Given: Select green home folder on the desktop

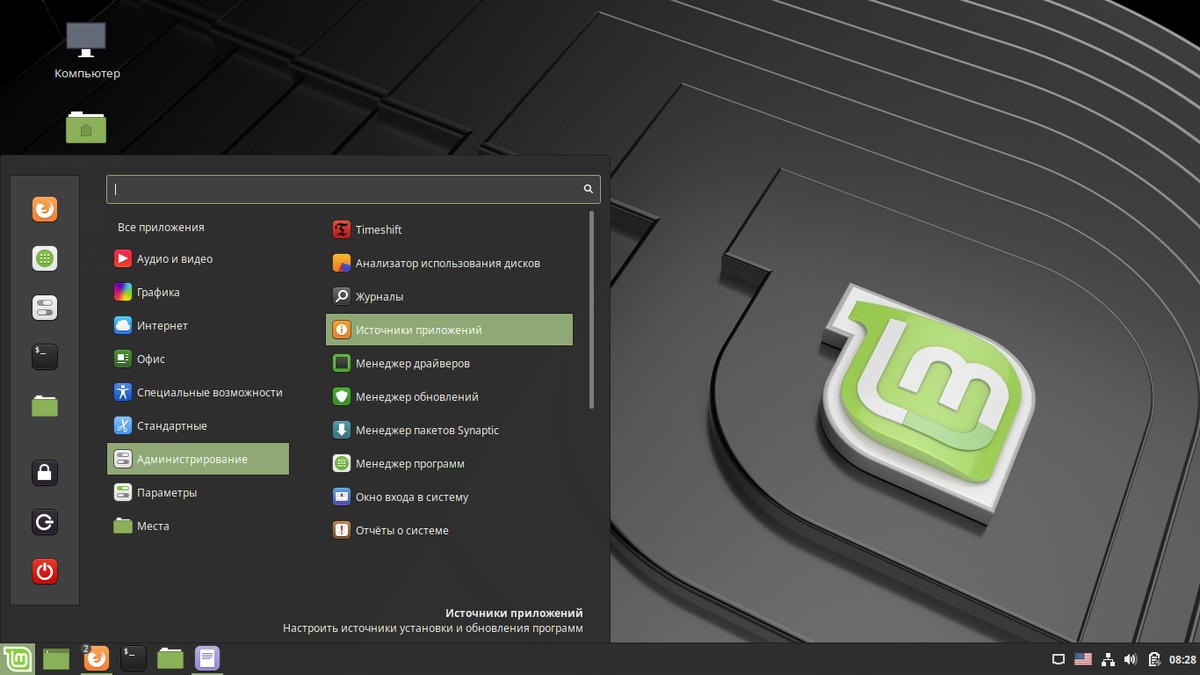Looking at the screenshot, I should pyautogui.click(x=86, y=127).
